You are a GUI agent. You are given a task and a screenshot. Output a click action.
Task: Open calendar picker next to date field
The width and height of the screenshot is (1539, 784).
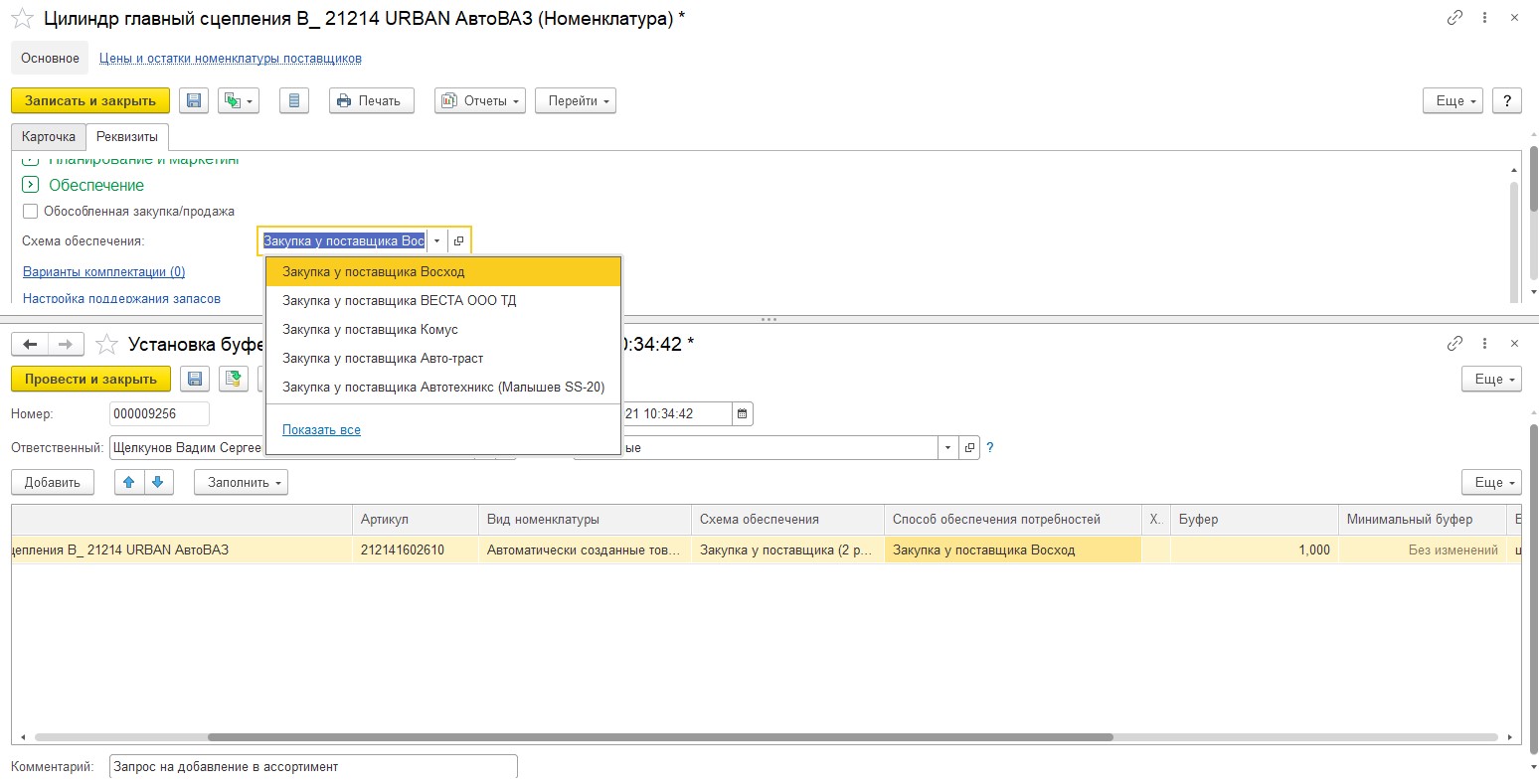point(743,413)
